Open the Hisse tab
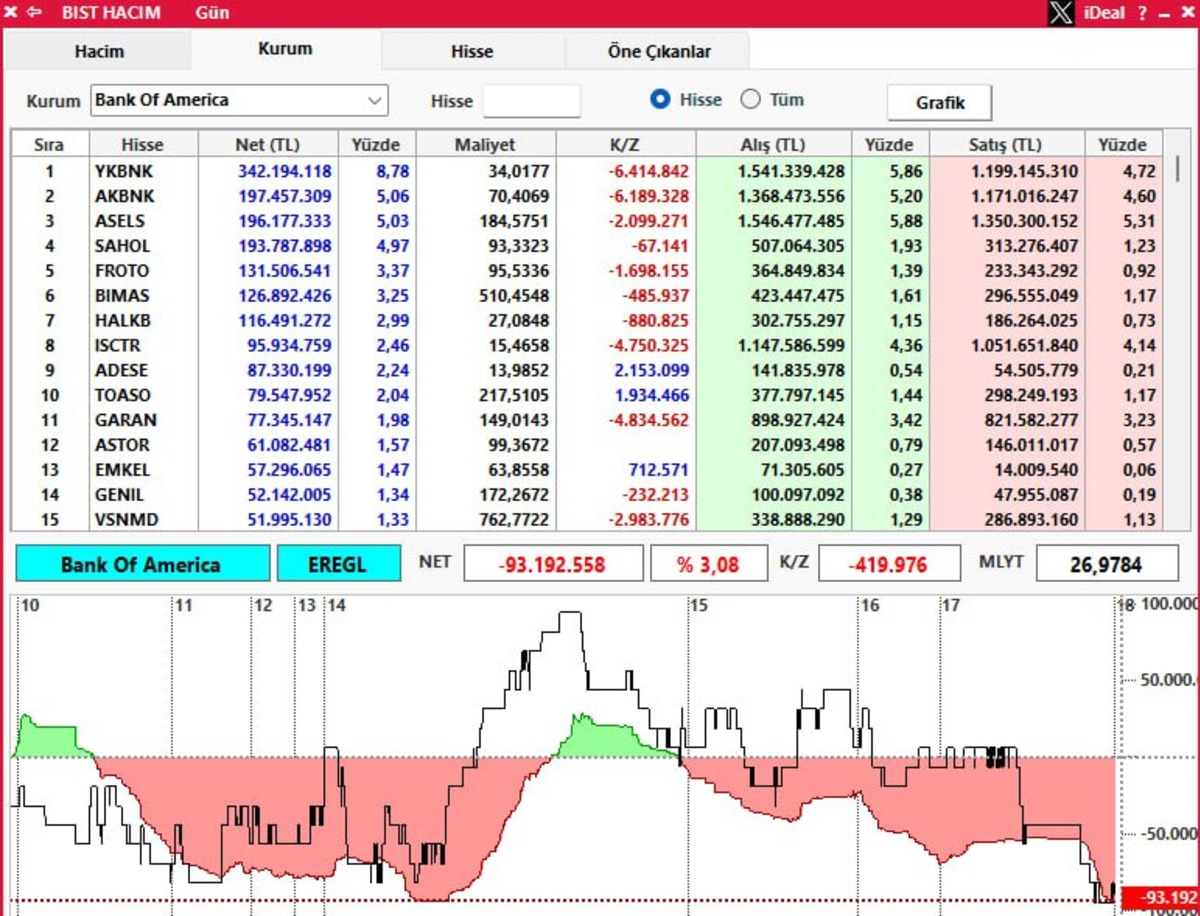Image resolution: width=1200 pixels, height=916 pixels. click(x=472, y=51)
